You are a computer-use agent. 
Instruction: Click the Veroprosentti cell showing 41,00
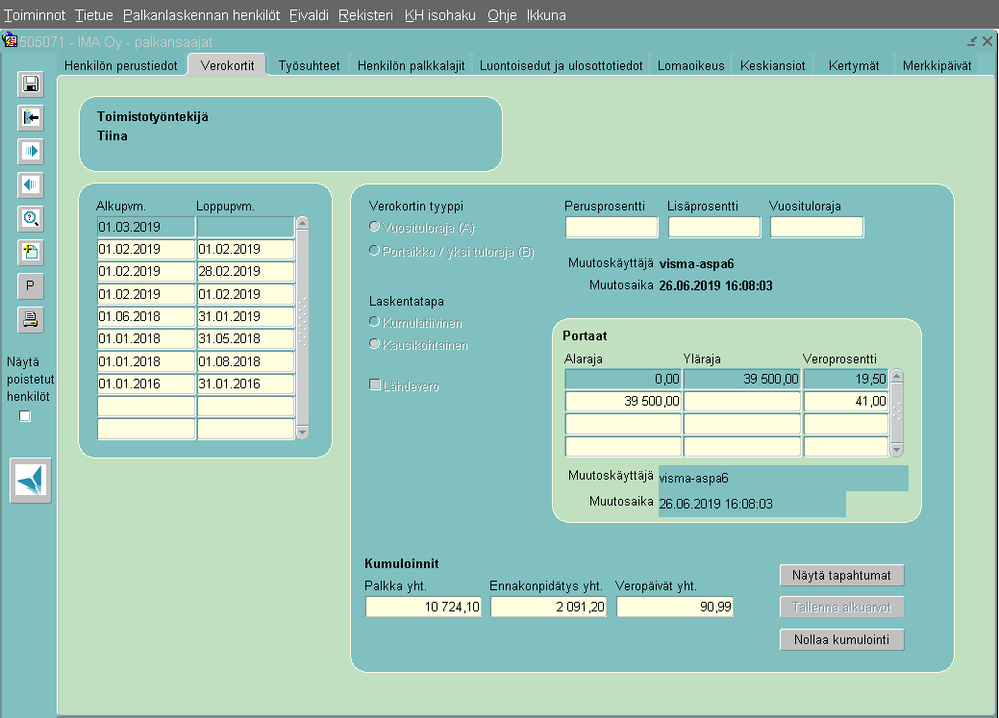(x=846, y=401)
